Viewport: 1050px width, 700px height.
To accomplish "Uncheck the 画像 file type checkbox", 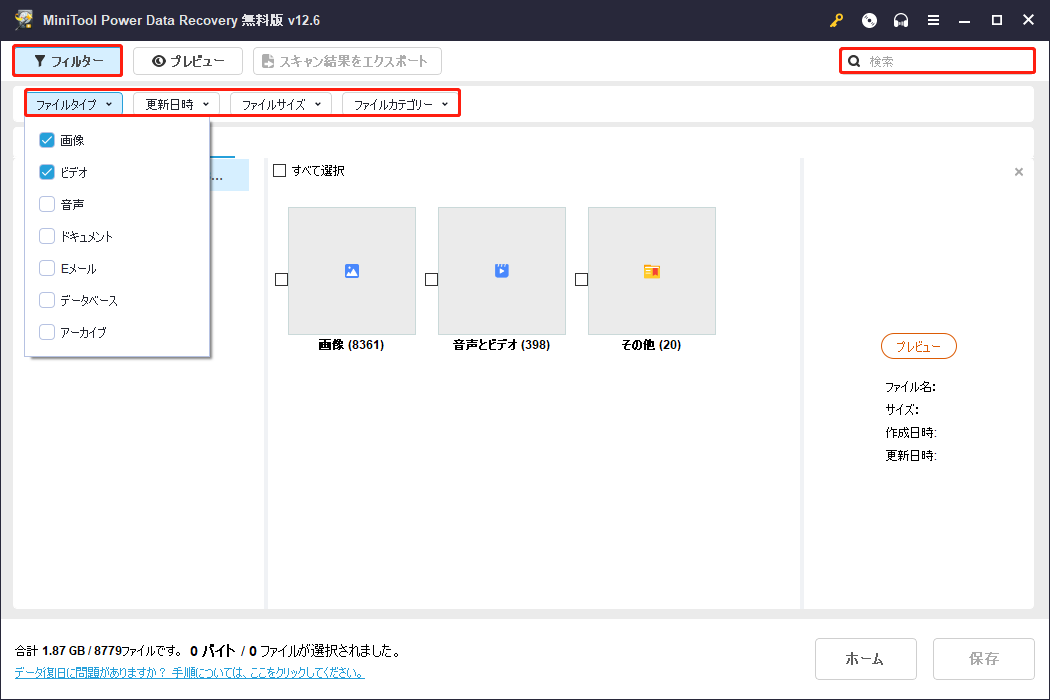I will (x=47, y=140).
